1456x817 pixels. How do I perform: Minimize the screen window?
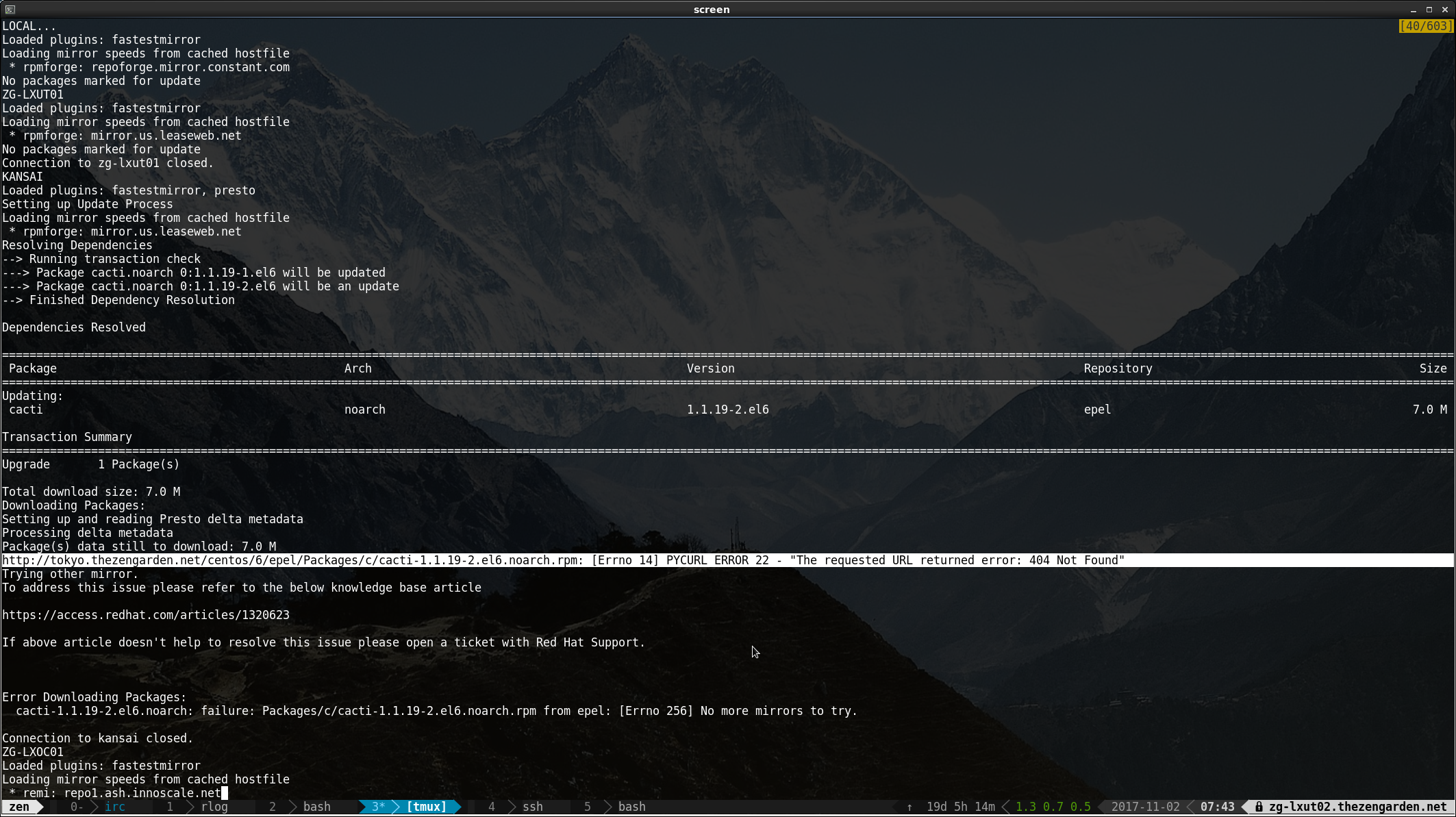(x=1413, y=10)
